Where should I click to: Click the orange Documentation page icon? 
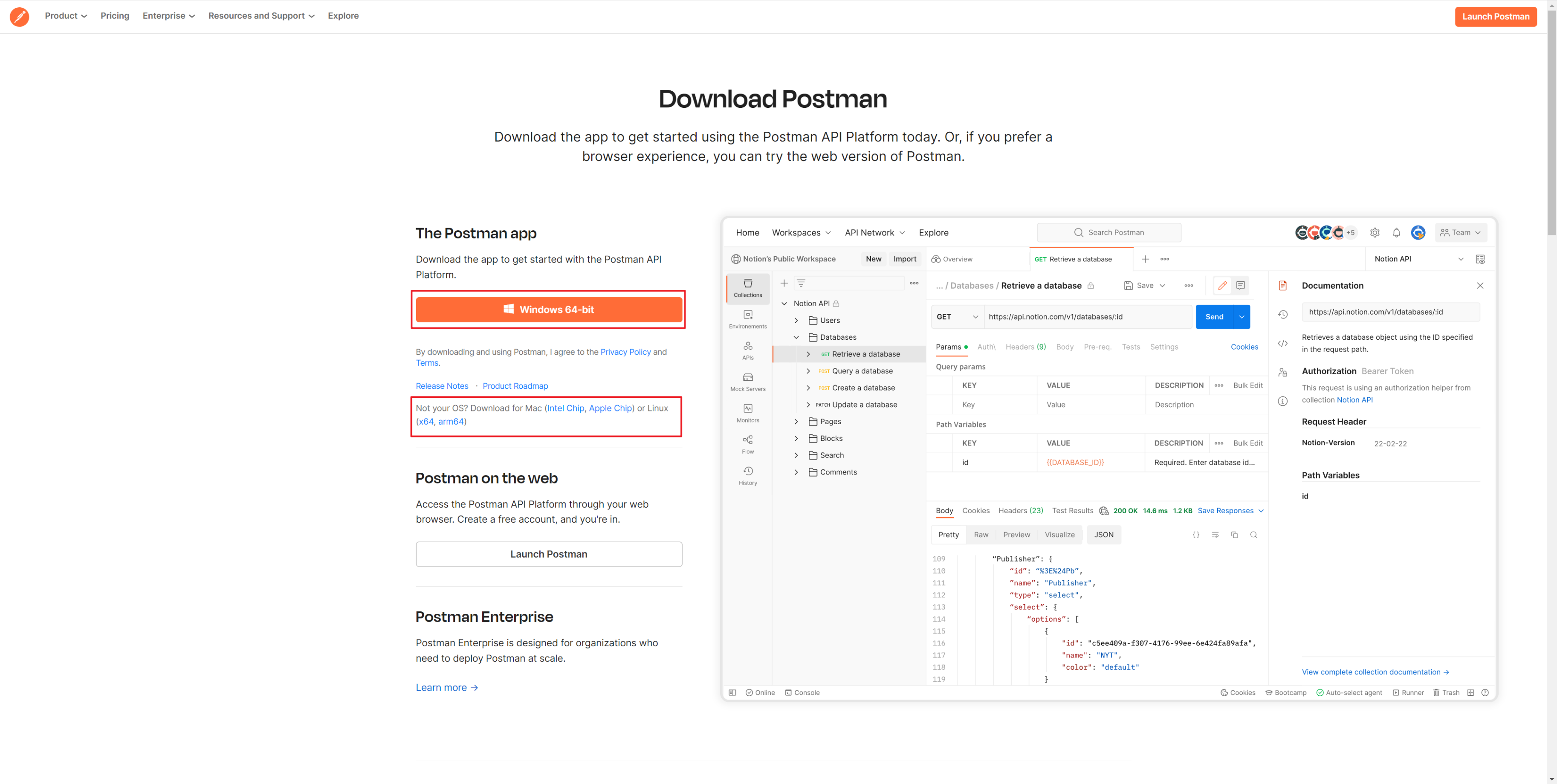(1282, 285)
